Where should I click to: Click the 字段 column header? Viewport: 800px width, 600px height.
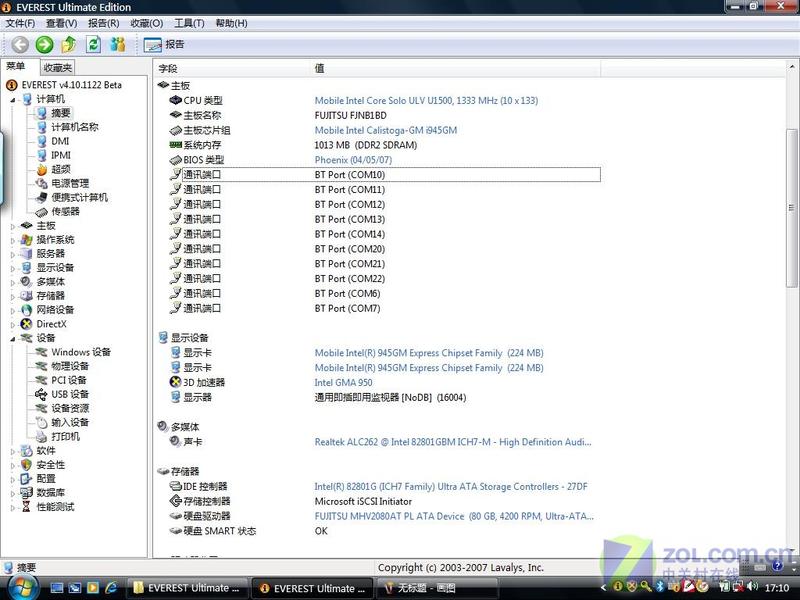tap(231, 68)
